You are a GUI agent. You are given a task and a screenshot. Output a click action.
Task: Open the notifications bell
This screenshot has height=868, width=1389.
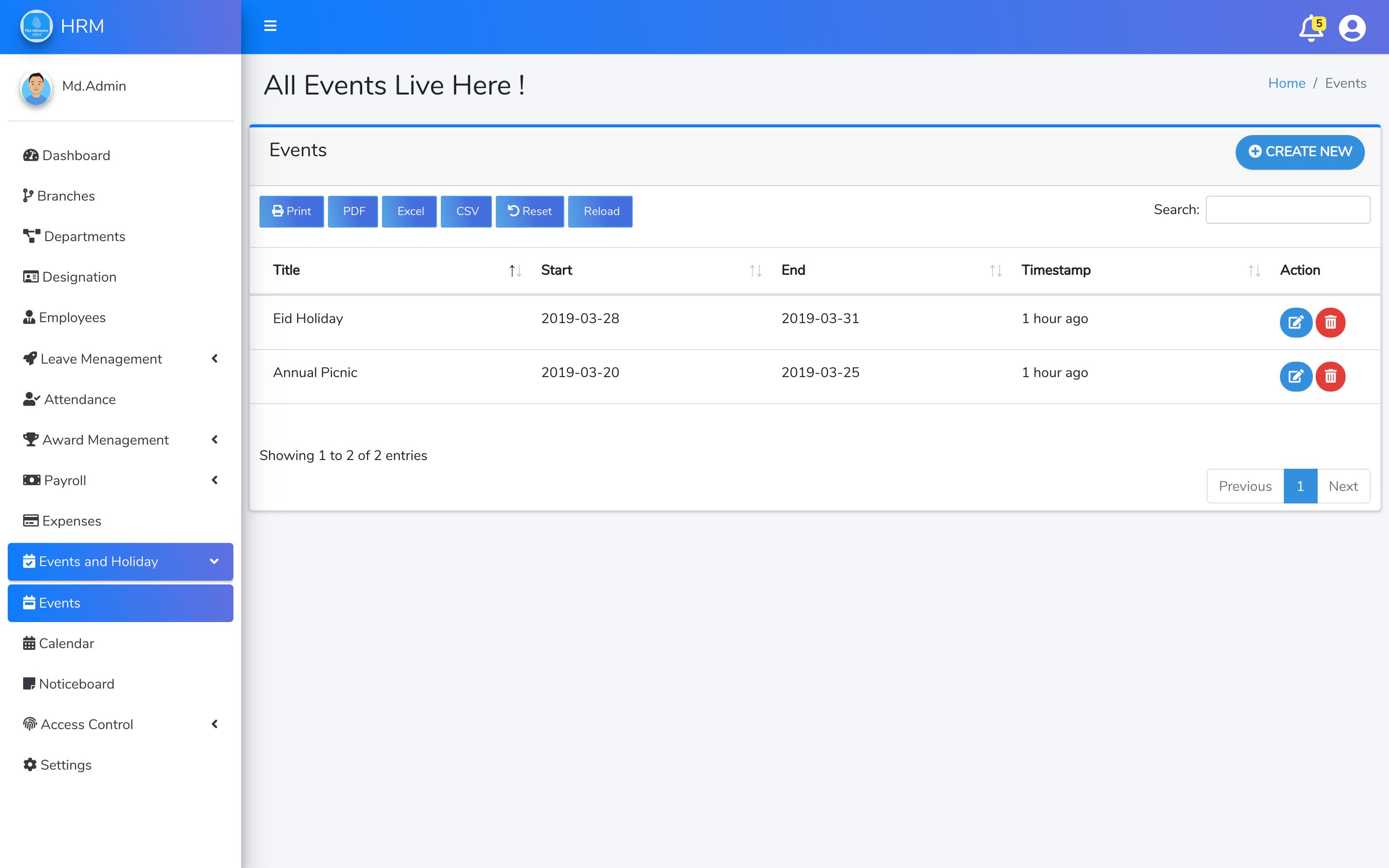coord(1311,28)
